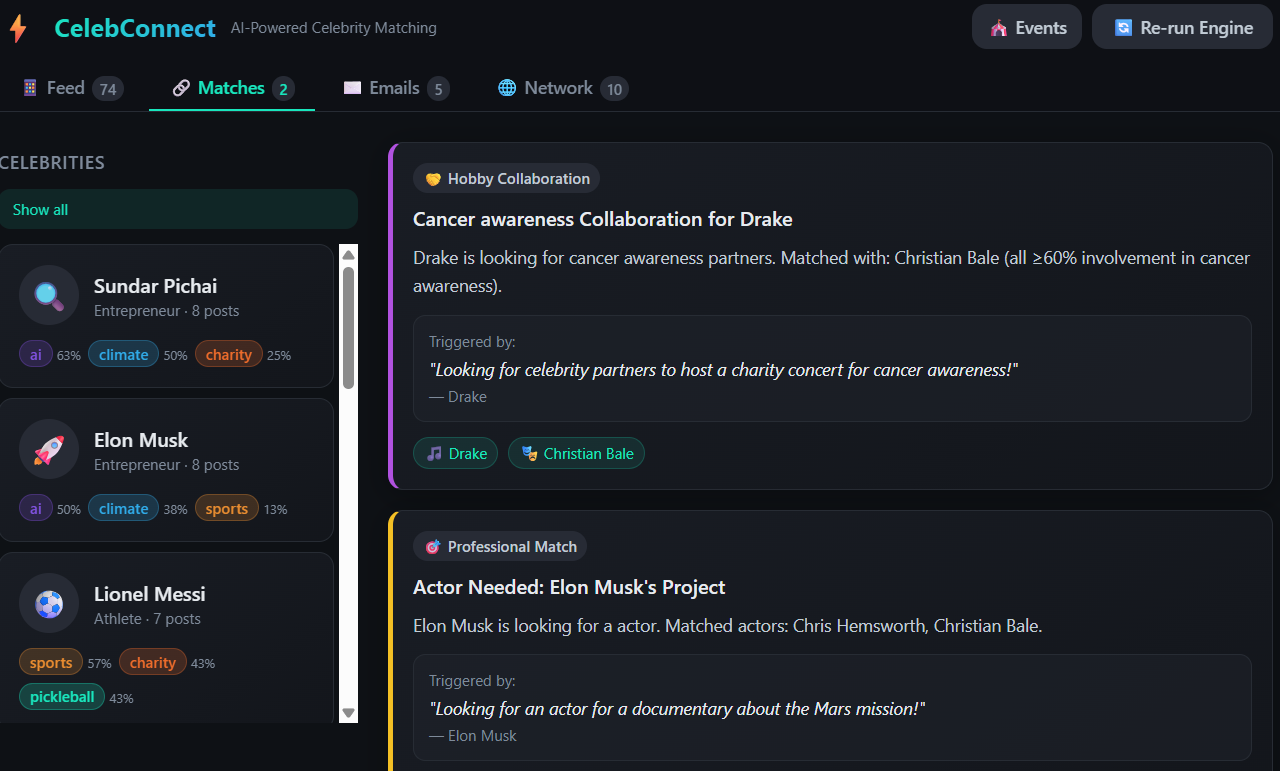The height and width of the screenshot is (771, 1280).
Task: Click Elon Musk's climate tag
Action: click(x=123, y=509)
